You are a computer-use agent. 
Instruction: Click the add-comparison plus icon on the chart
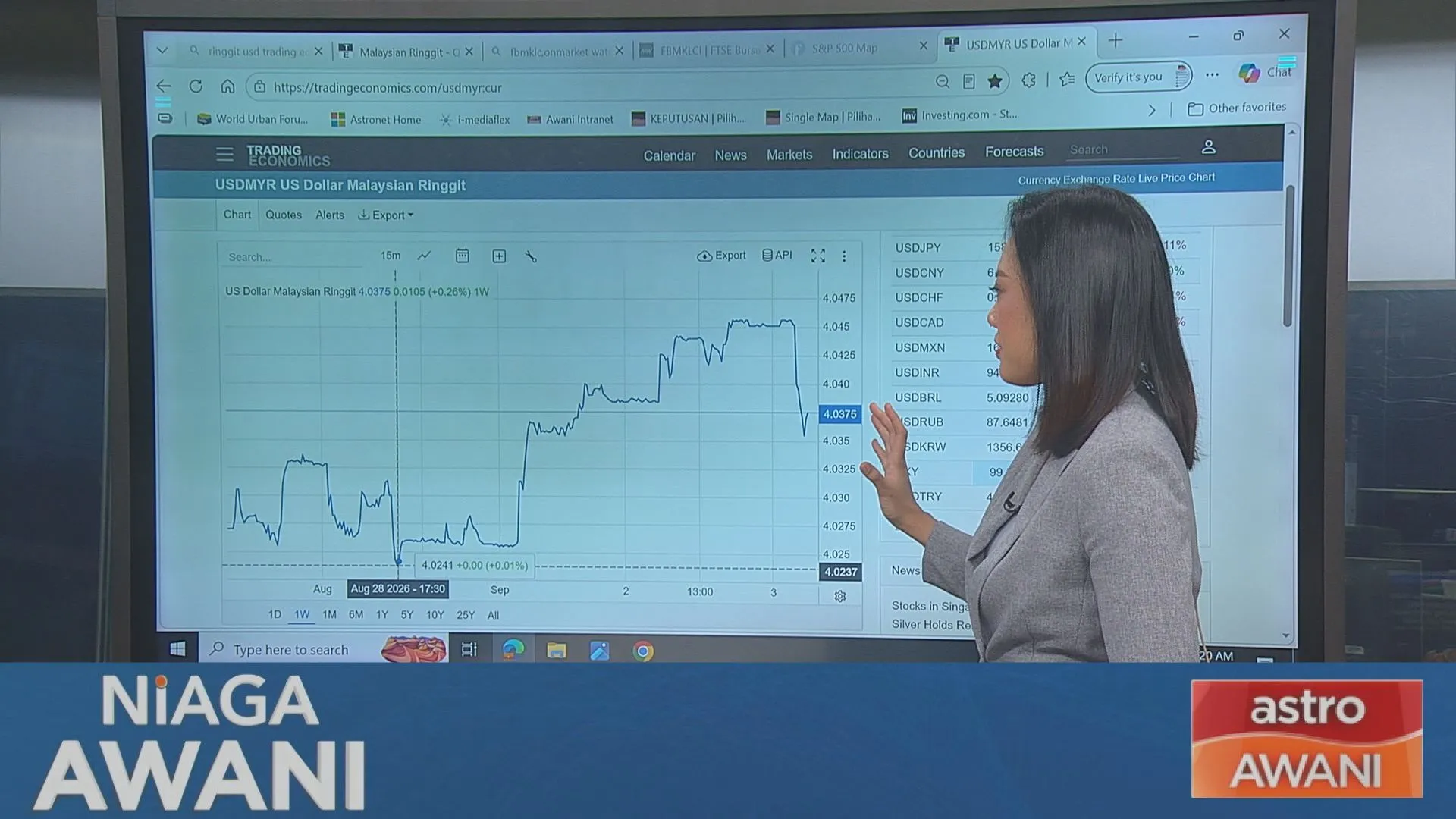click(499, 256)
